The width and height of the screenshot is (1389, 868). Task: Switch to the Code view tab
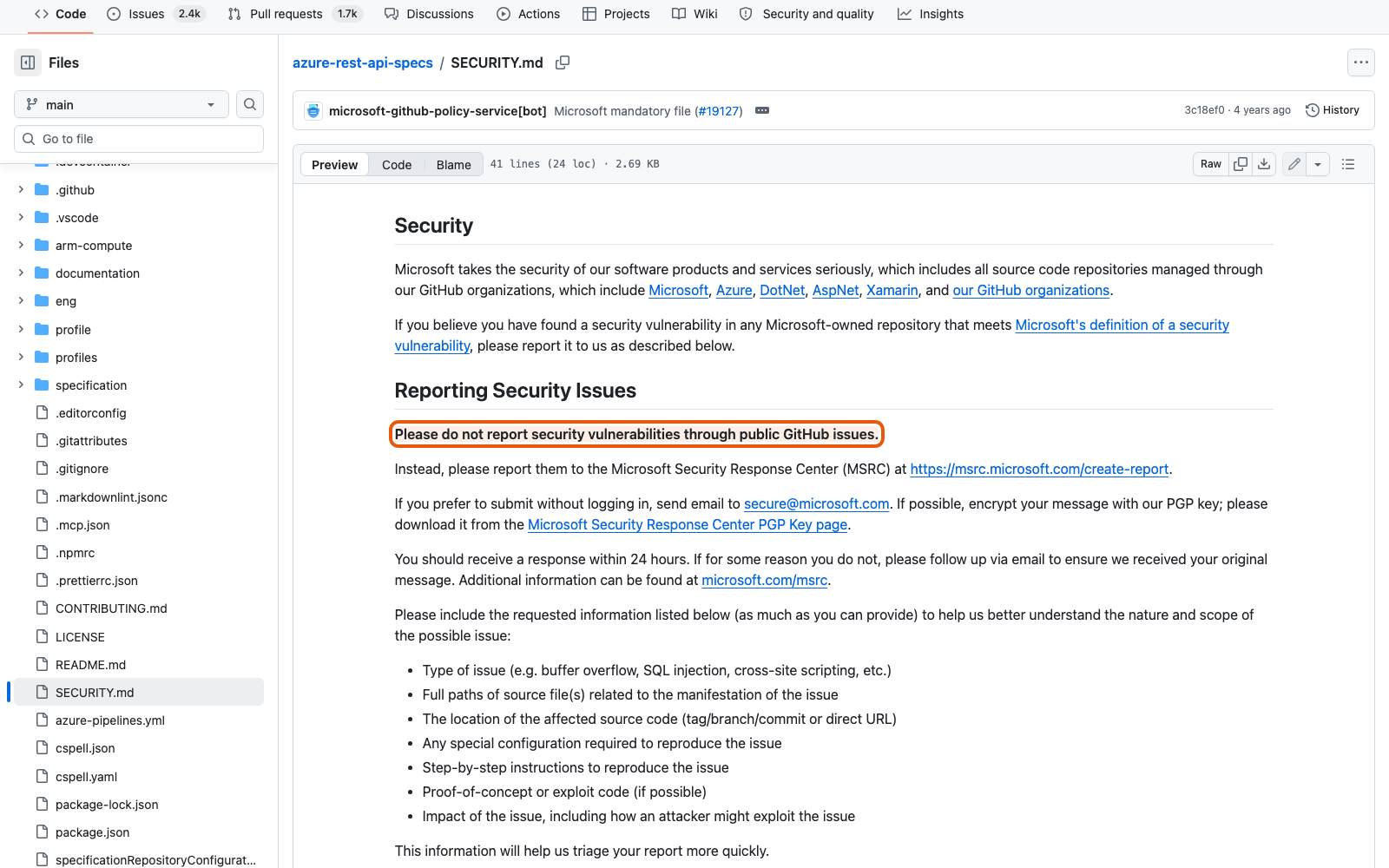[397, 165]
